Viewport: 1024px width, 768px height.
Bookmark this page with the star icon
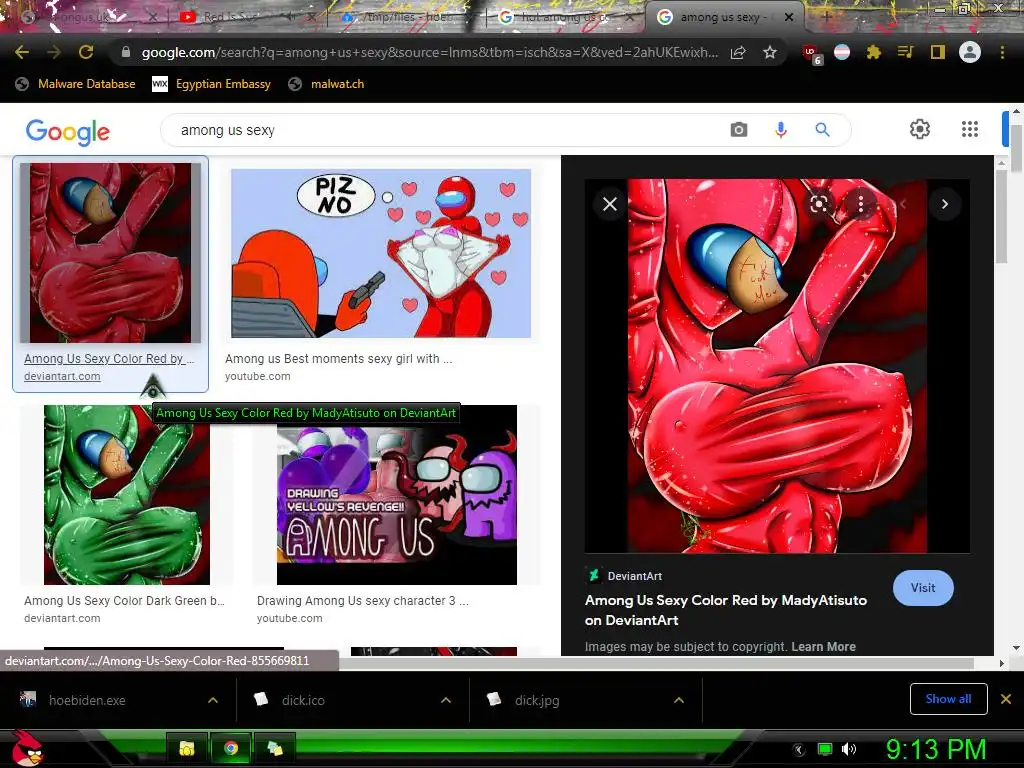coord(770,52)
